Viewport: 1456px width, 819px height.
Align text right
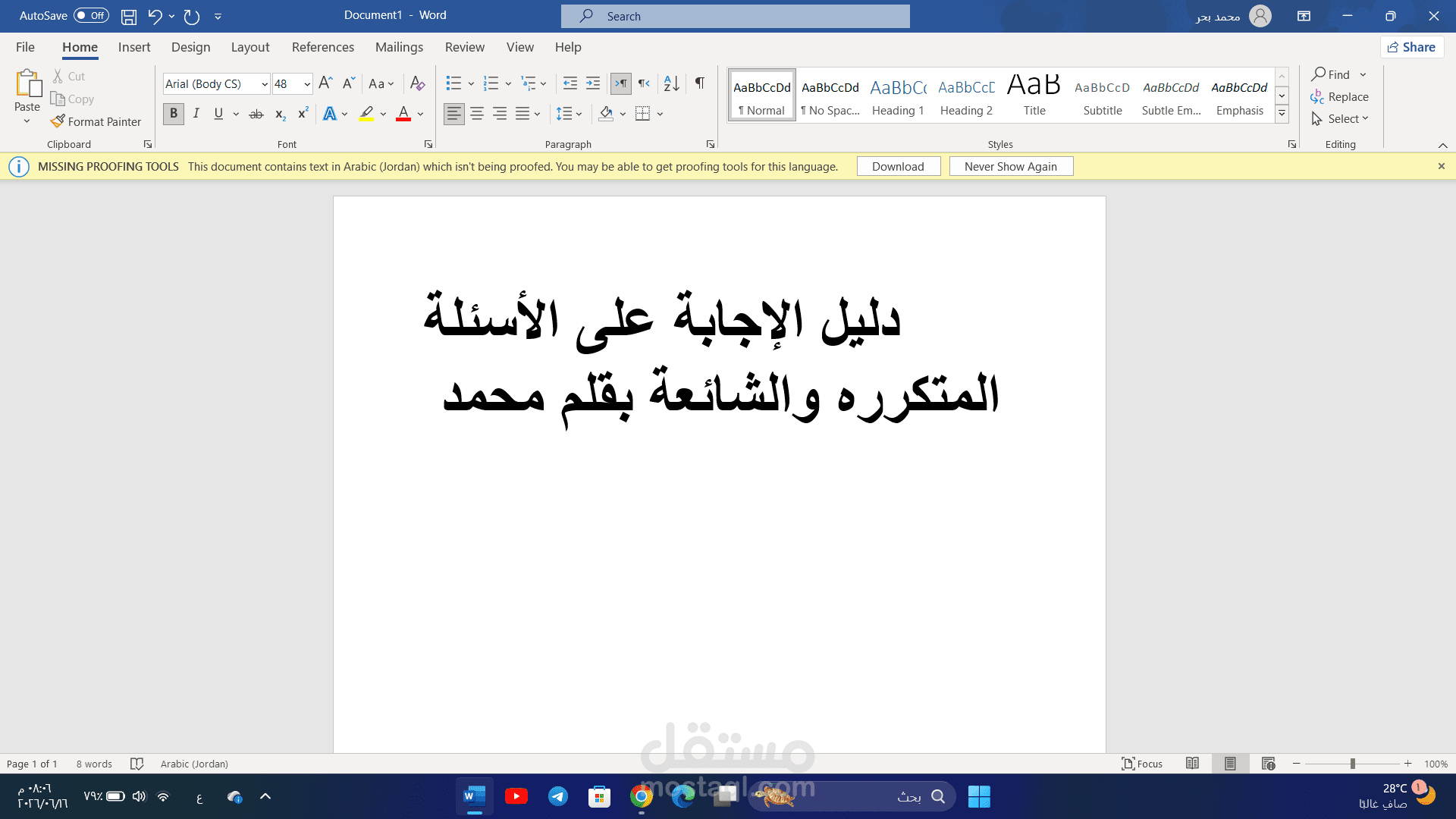(500, 114)
